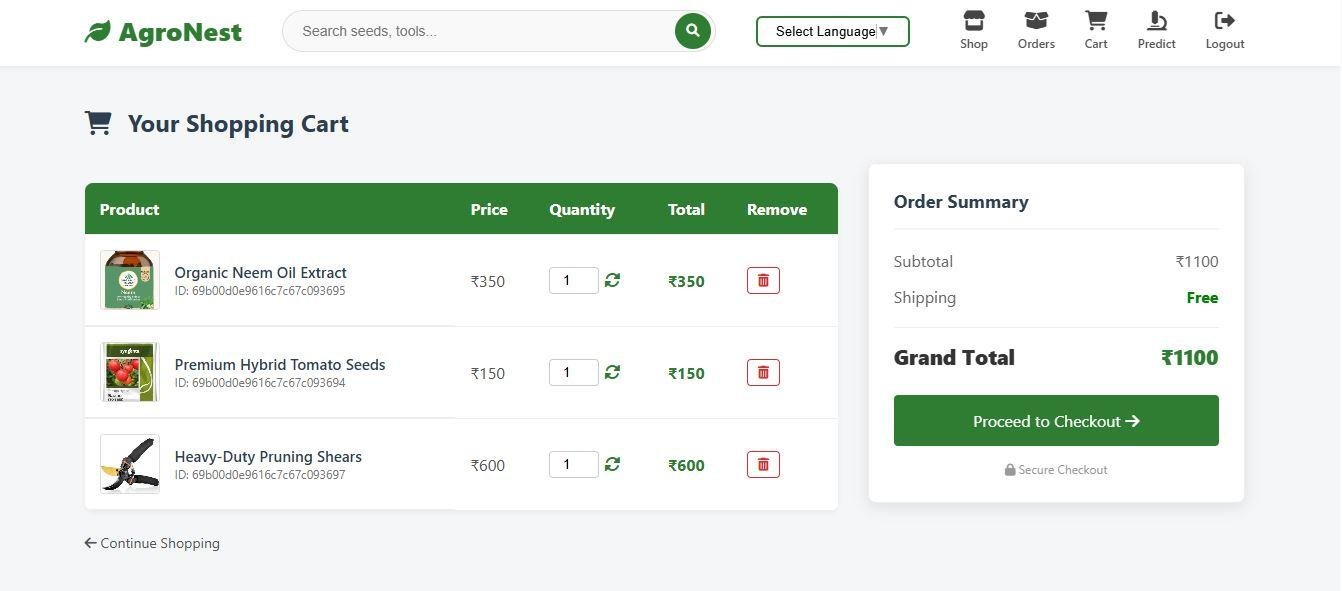Open the Cart nav icon
1342x591 pixels.
coord(1096,30)
